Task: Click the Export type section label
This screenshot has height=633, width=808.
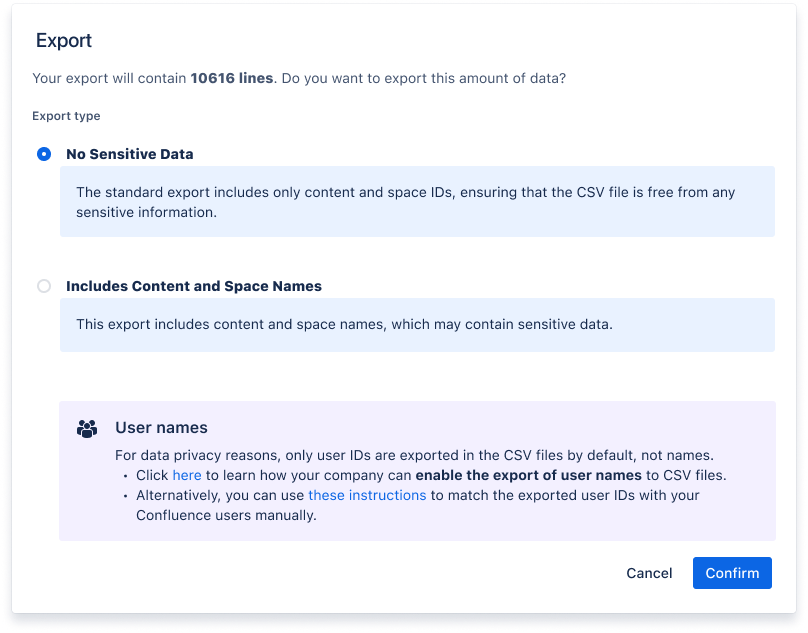Action: (x=66, y=116)
